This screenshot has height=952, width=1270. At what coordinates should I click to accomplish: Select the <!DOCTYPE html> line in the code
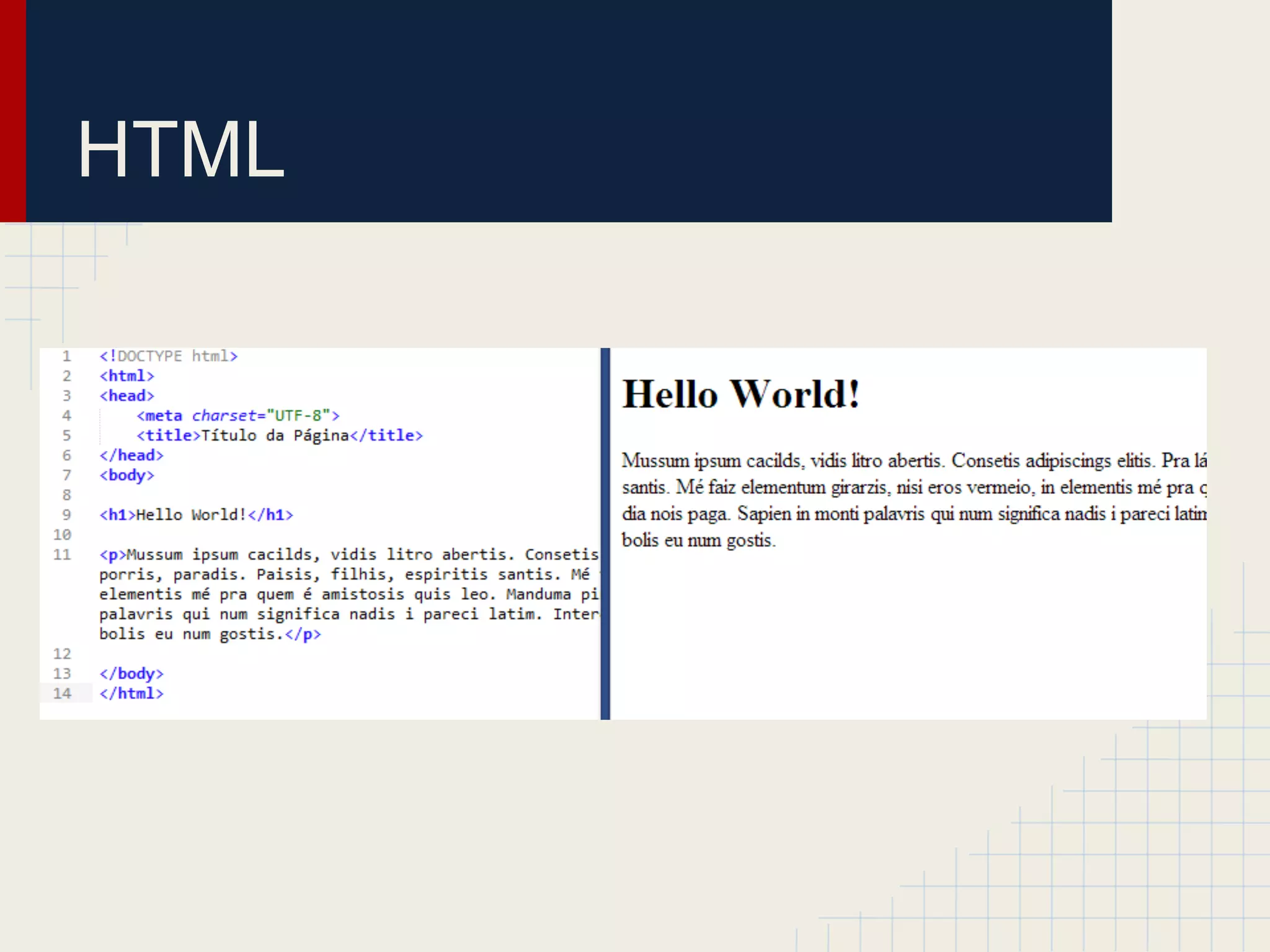coord(169,356)
